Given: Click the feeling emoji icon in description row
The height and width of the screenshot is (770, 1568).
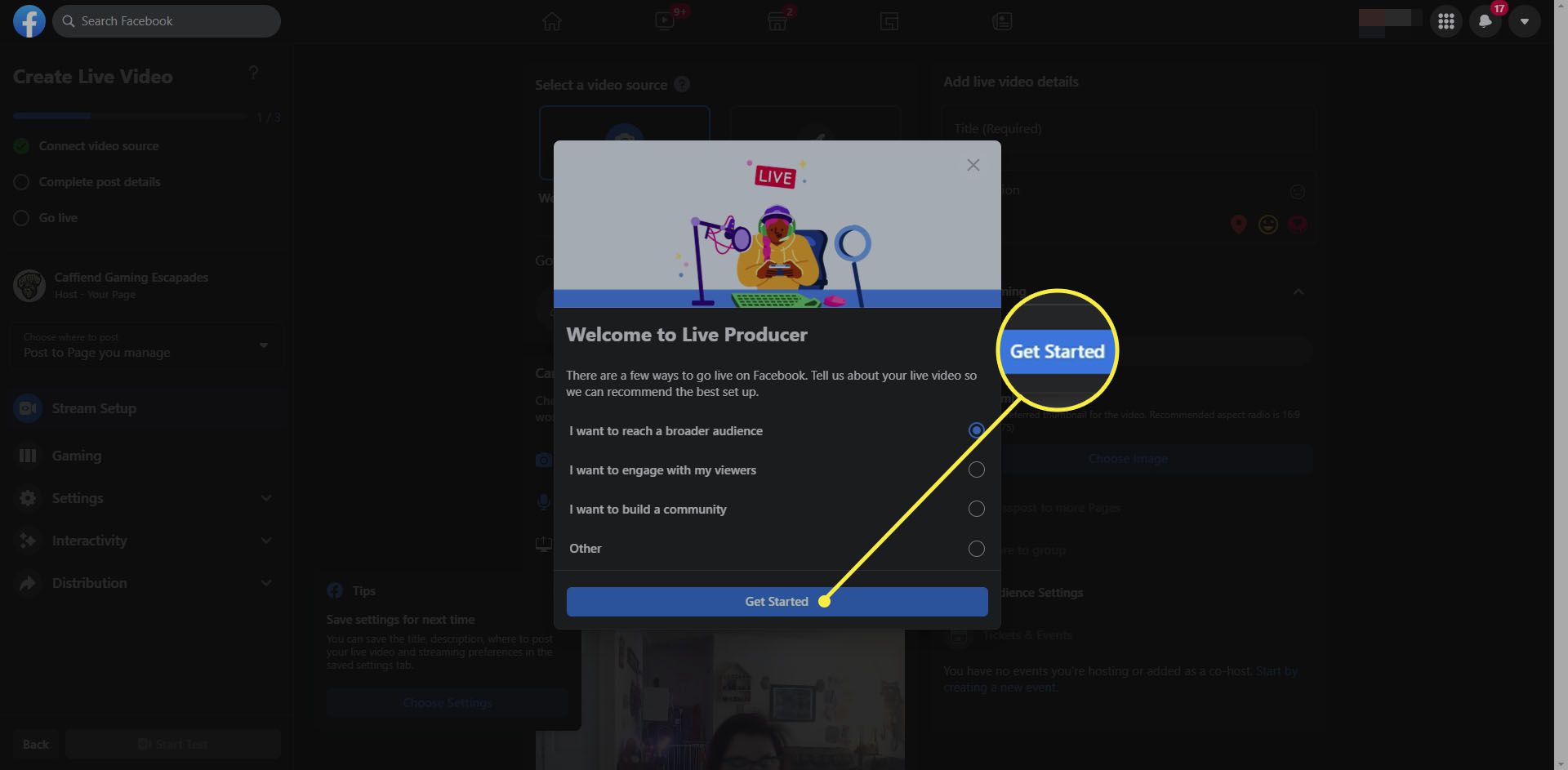Looking at the screenshot, I should click(x=1268, y=224).
